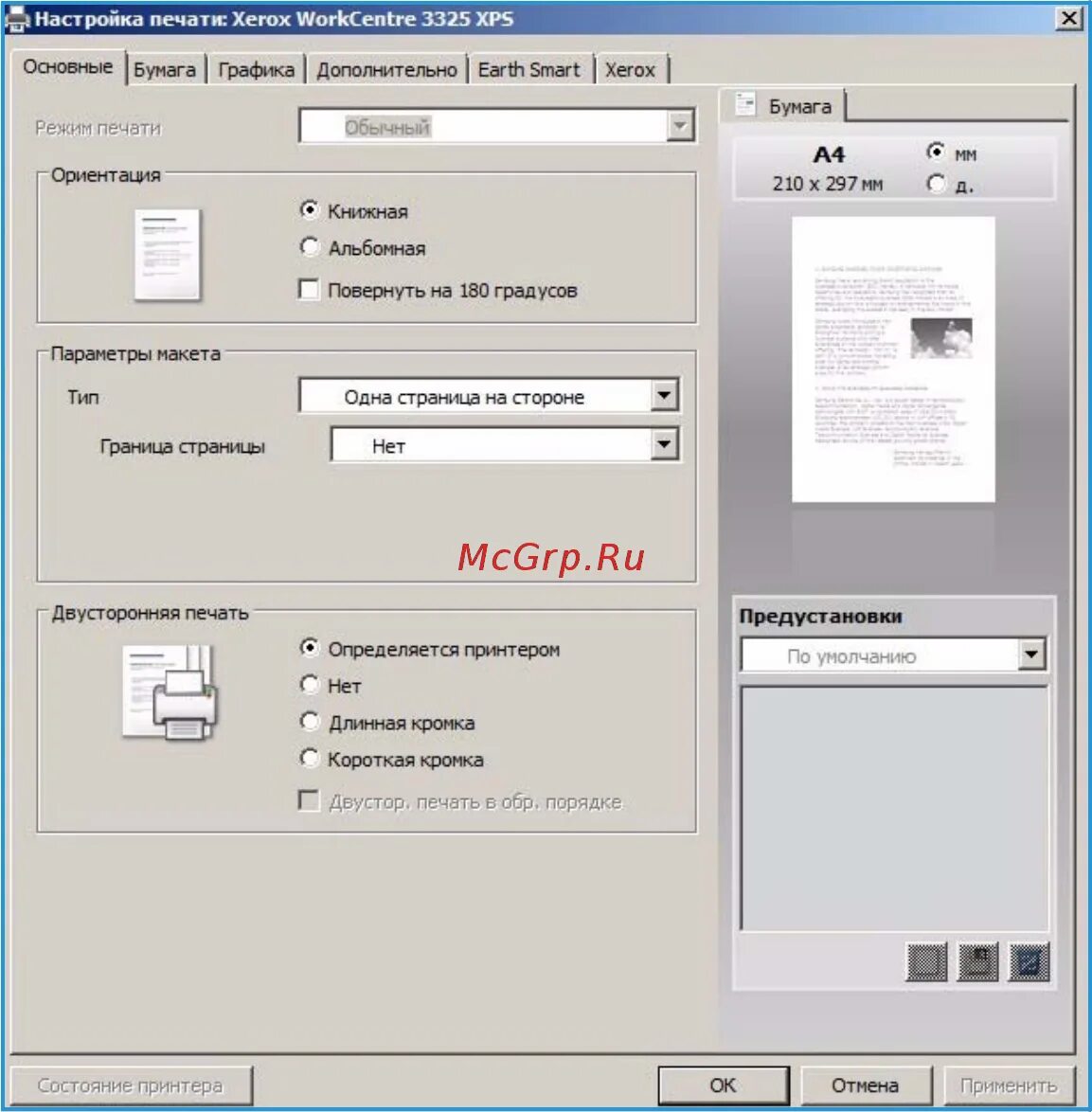Click the Отмена button
The height and width of the screenshot is (1112, 1092).
[x=865, y=1085]
